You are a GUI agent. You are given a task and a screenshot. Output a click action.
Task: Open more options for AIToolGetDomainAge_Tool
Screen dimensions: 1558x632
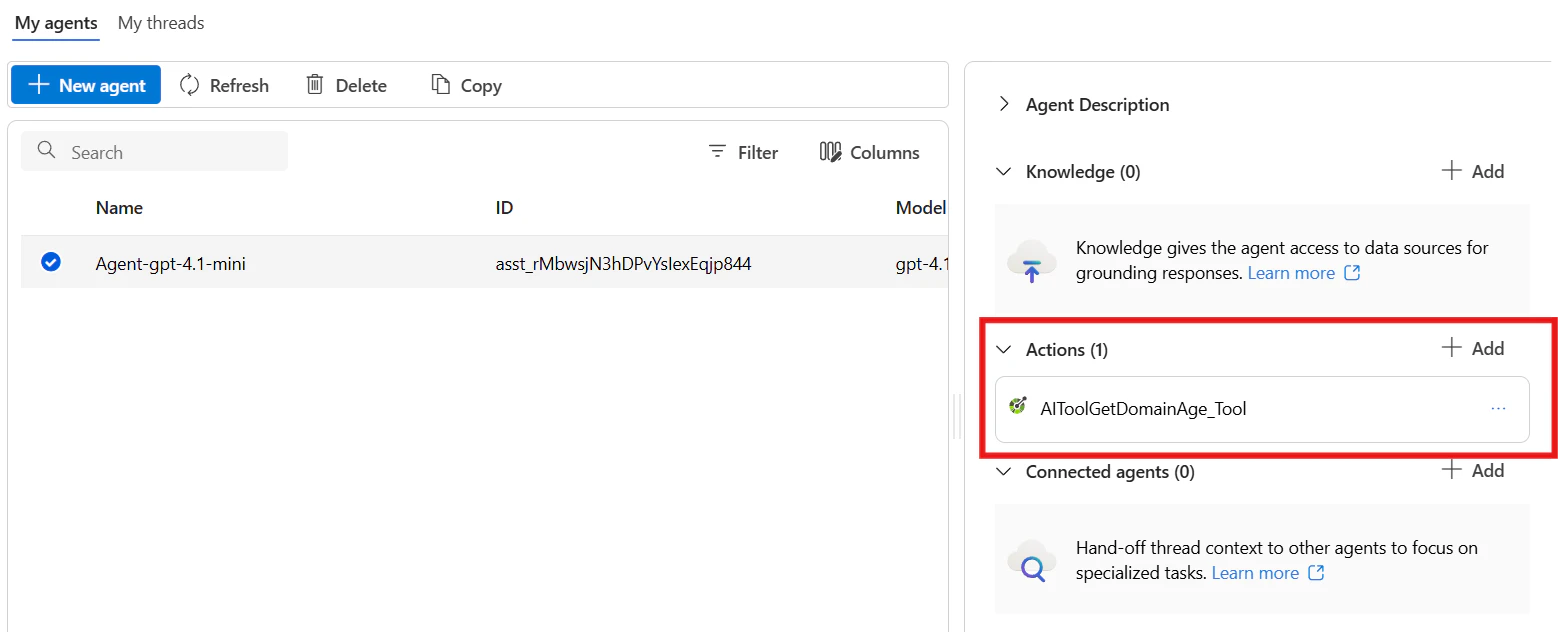[x=1498, y=408]
